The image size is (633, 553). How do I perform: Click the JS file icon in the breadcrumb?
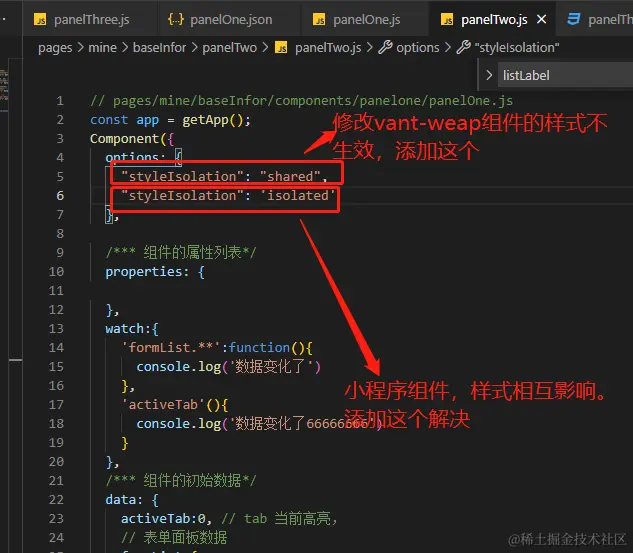click(281, 48)
